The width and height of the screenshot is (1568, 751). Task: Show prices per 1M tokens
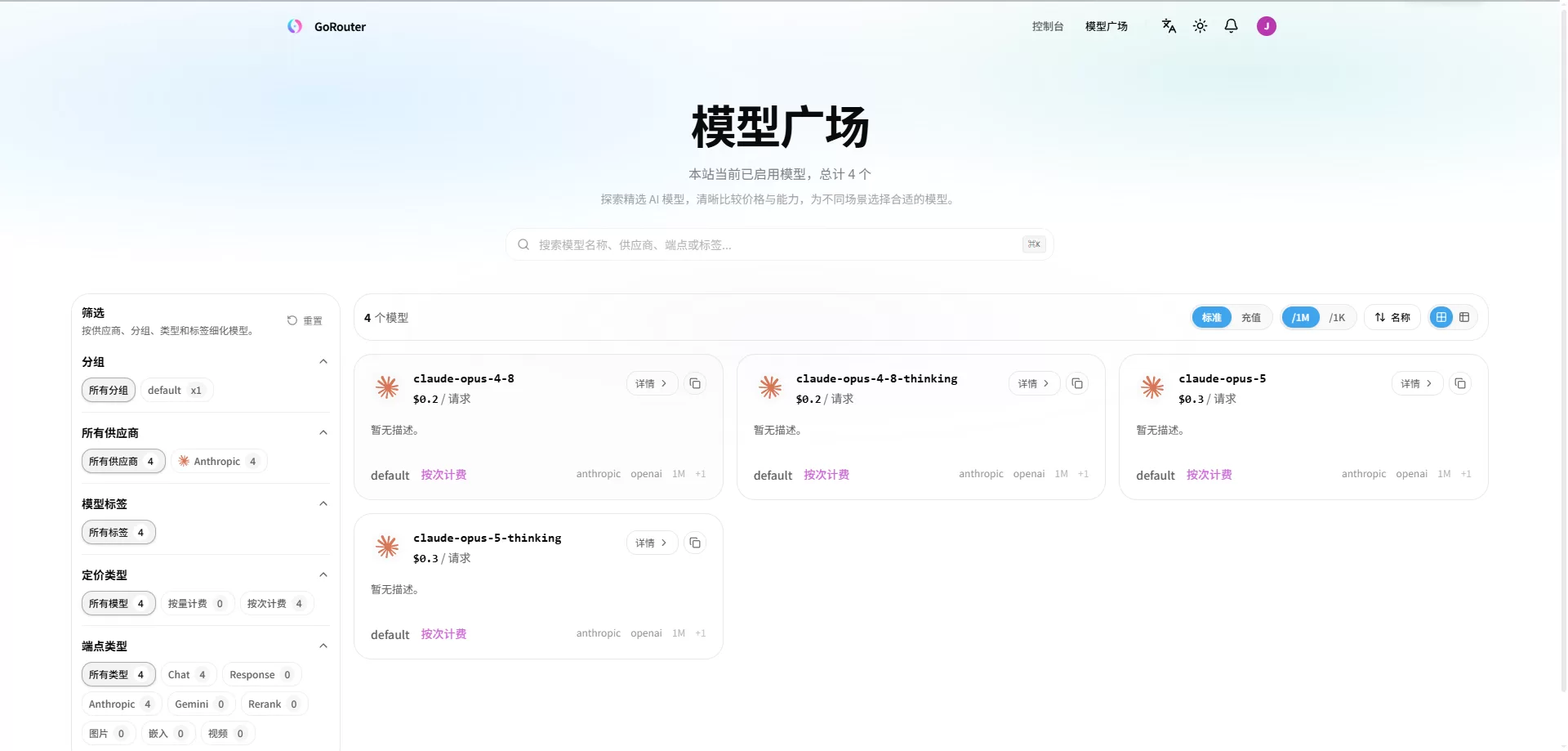(1301, 317)
